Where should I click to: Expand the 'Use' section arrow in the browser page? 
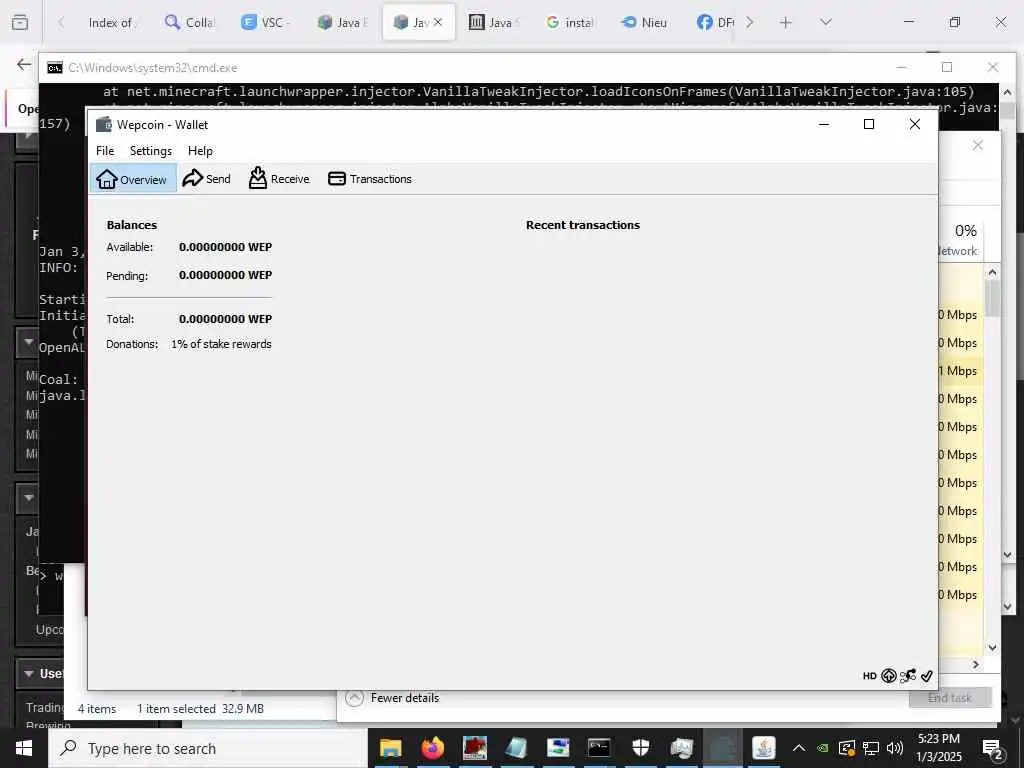click(29, 673)
